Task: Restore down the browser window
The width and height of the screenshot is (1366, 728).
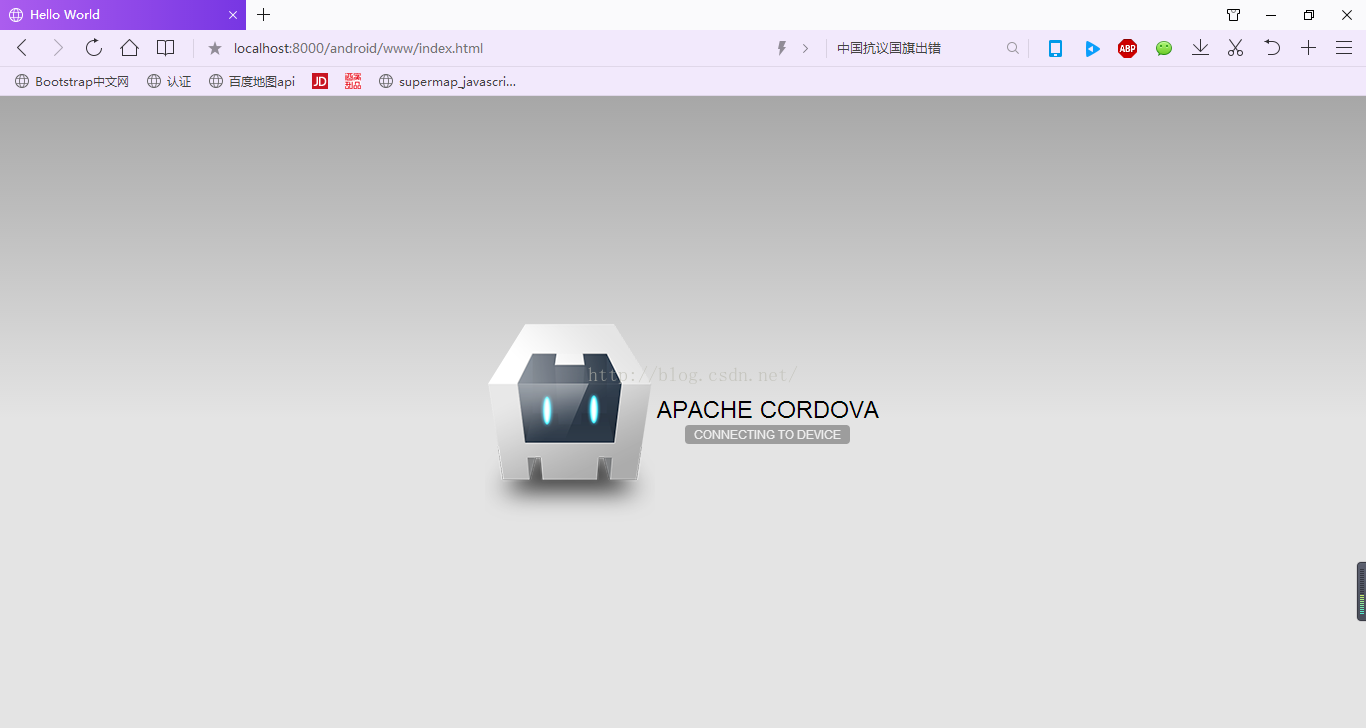Action: pos(1309,15)
